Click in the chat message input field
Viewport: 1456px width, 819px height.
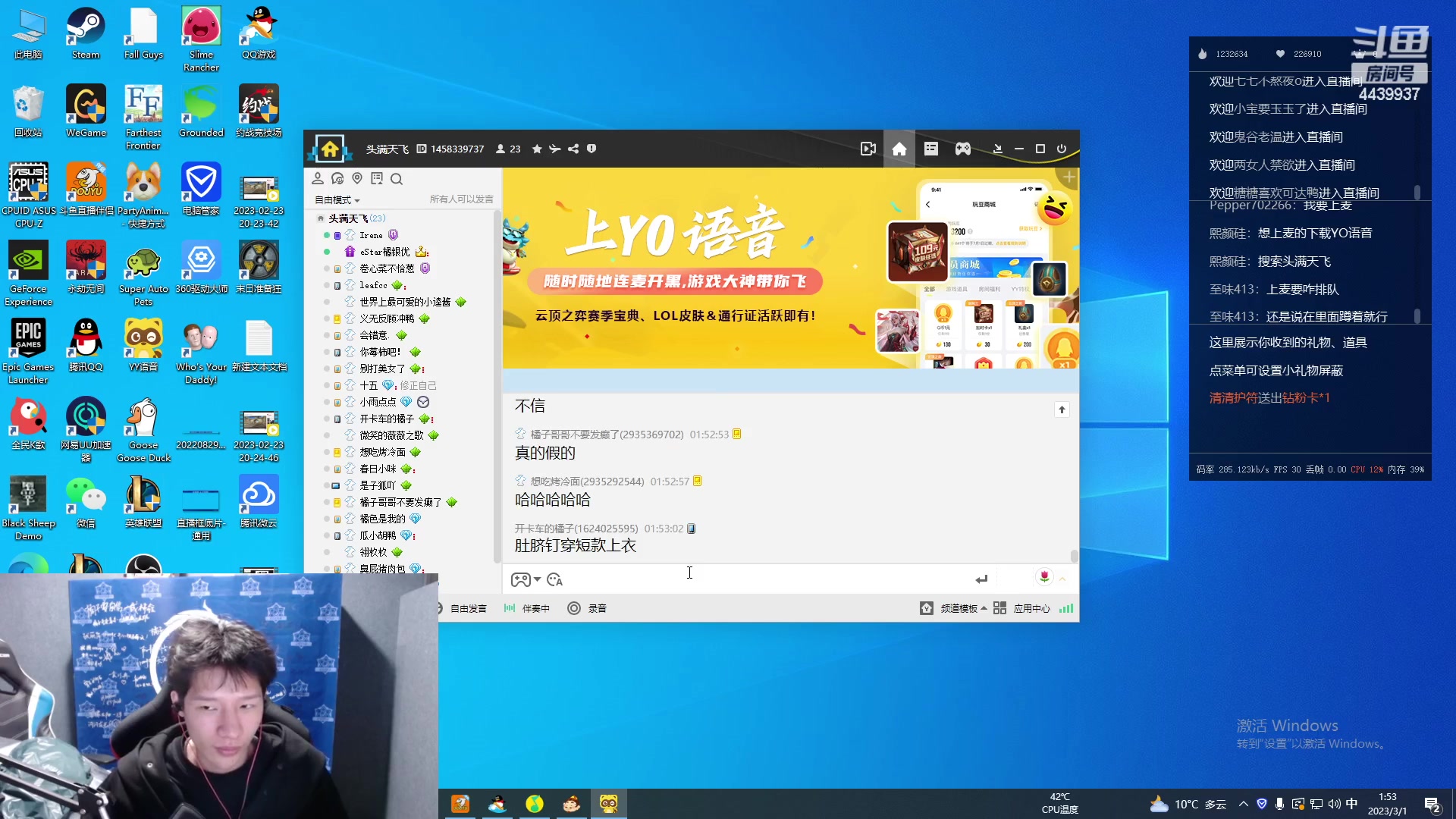pyautogui.click(x=766, y=579)
